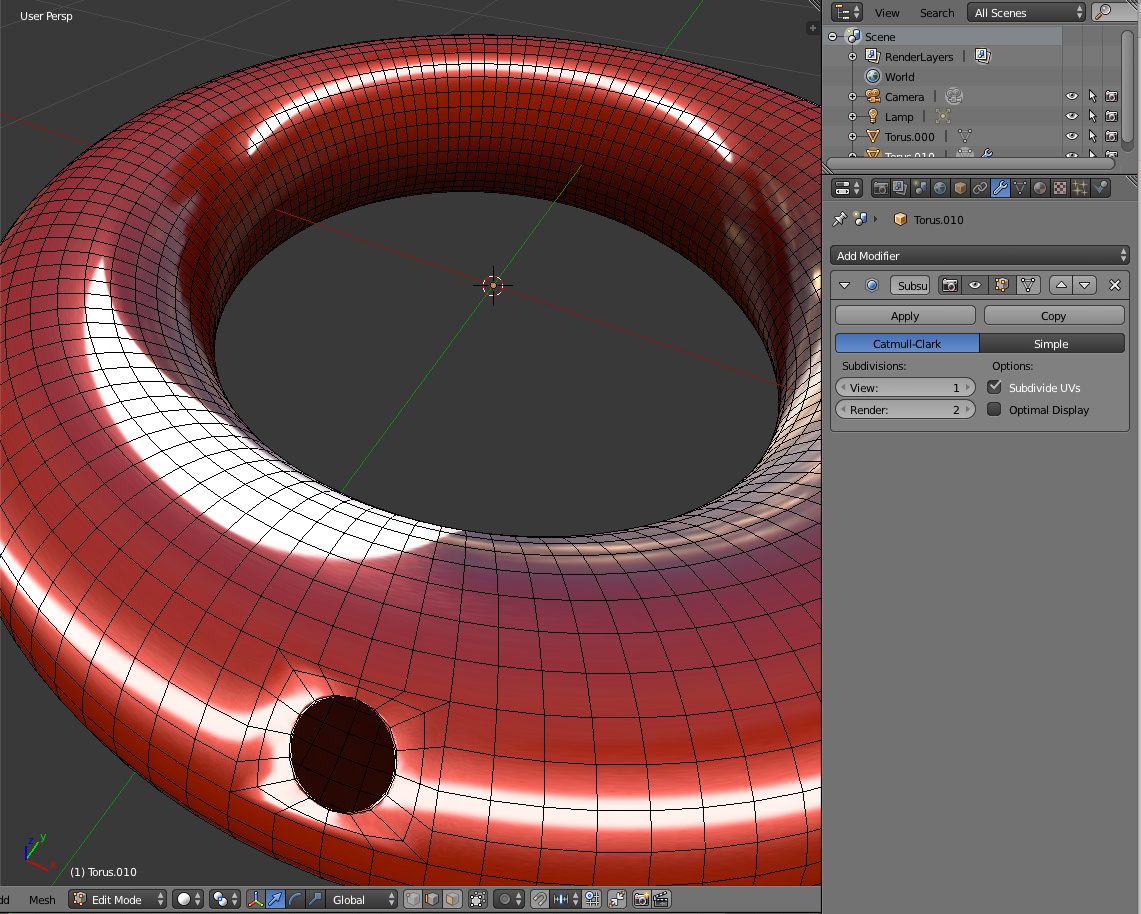This screenshot has width=1141, height=914.
Task: Open the Object Constraints chain icon
Action: [981, 188]
